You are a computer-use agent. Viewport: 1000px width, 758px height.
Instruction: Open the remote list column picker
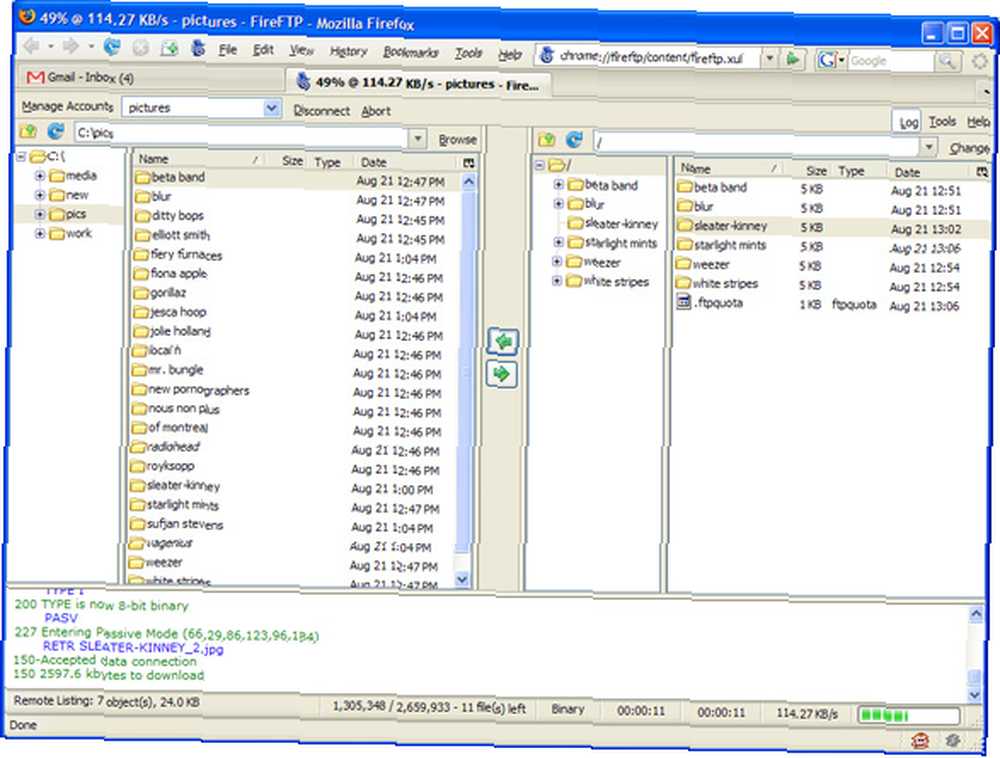coord(982,171)
